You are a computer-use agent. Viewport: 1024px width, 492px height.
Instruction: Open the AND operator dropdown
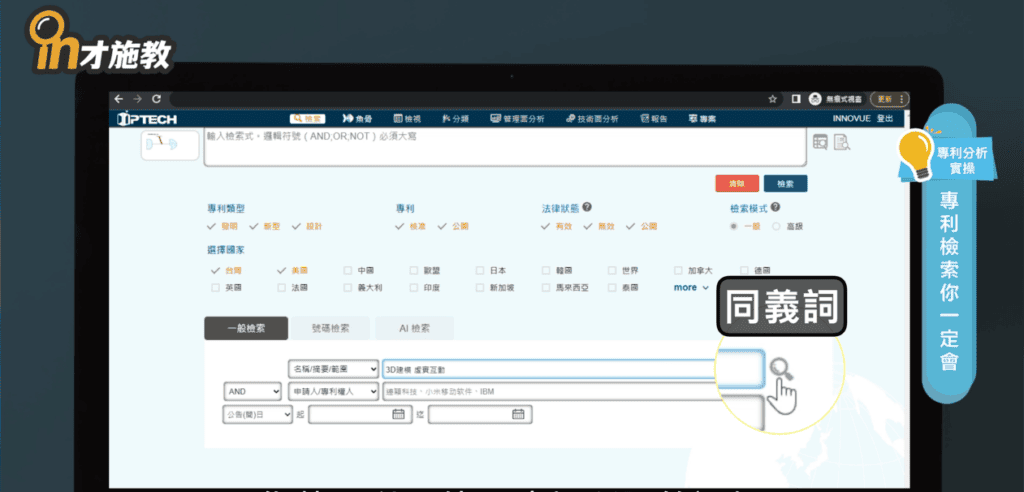pos(252,391)
